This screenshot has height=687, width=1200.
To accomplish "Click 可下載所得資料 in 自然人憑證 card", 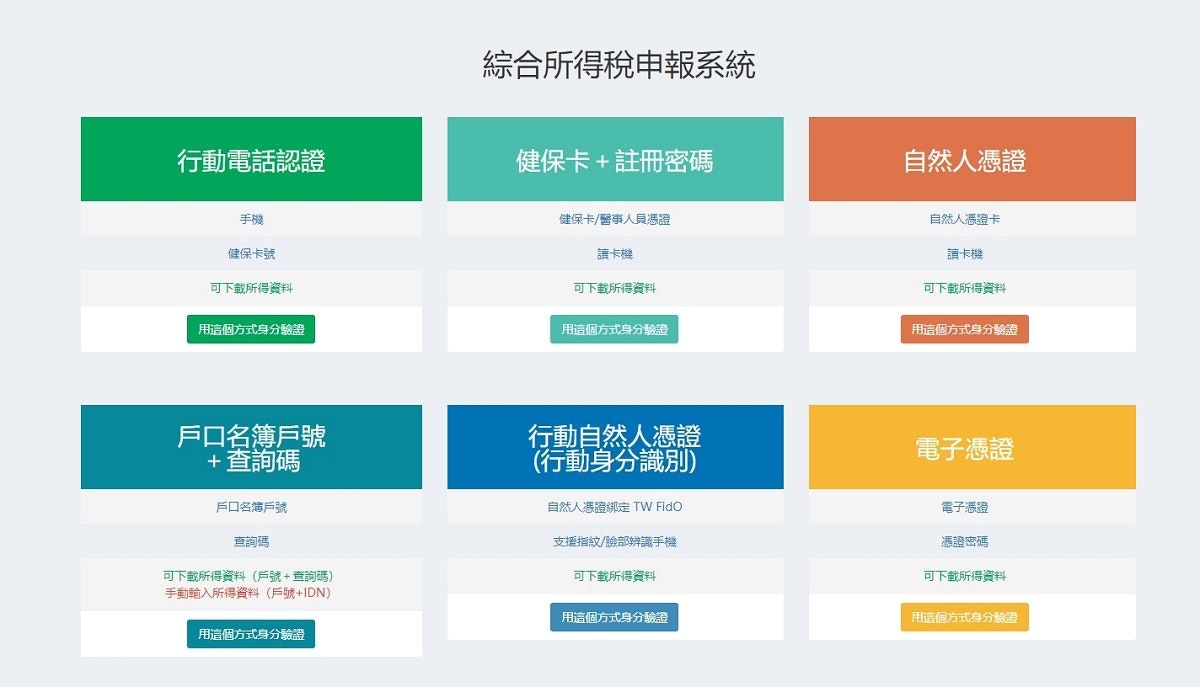I will click(x=965, y=288).
